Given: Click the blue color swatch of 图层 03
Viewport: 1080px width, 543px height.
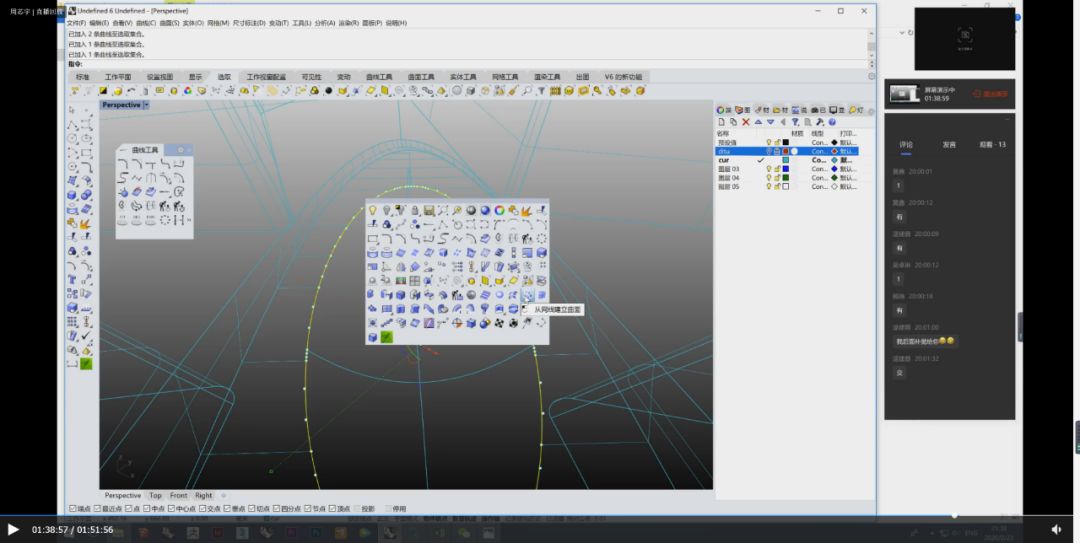Looking at the screenshot, I should [x=785, y=169].
